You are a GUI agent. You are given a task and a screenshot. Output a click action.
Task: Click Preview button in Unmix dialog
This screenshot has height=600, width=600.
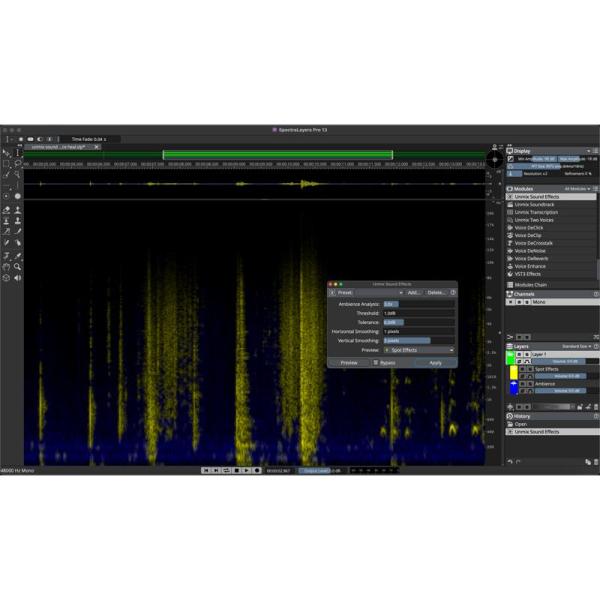(x=349, y=363)
